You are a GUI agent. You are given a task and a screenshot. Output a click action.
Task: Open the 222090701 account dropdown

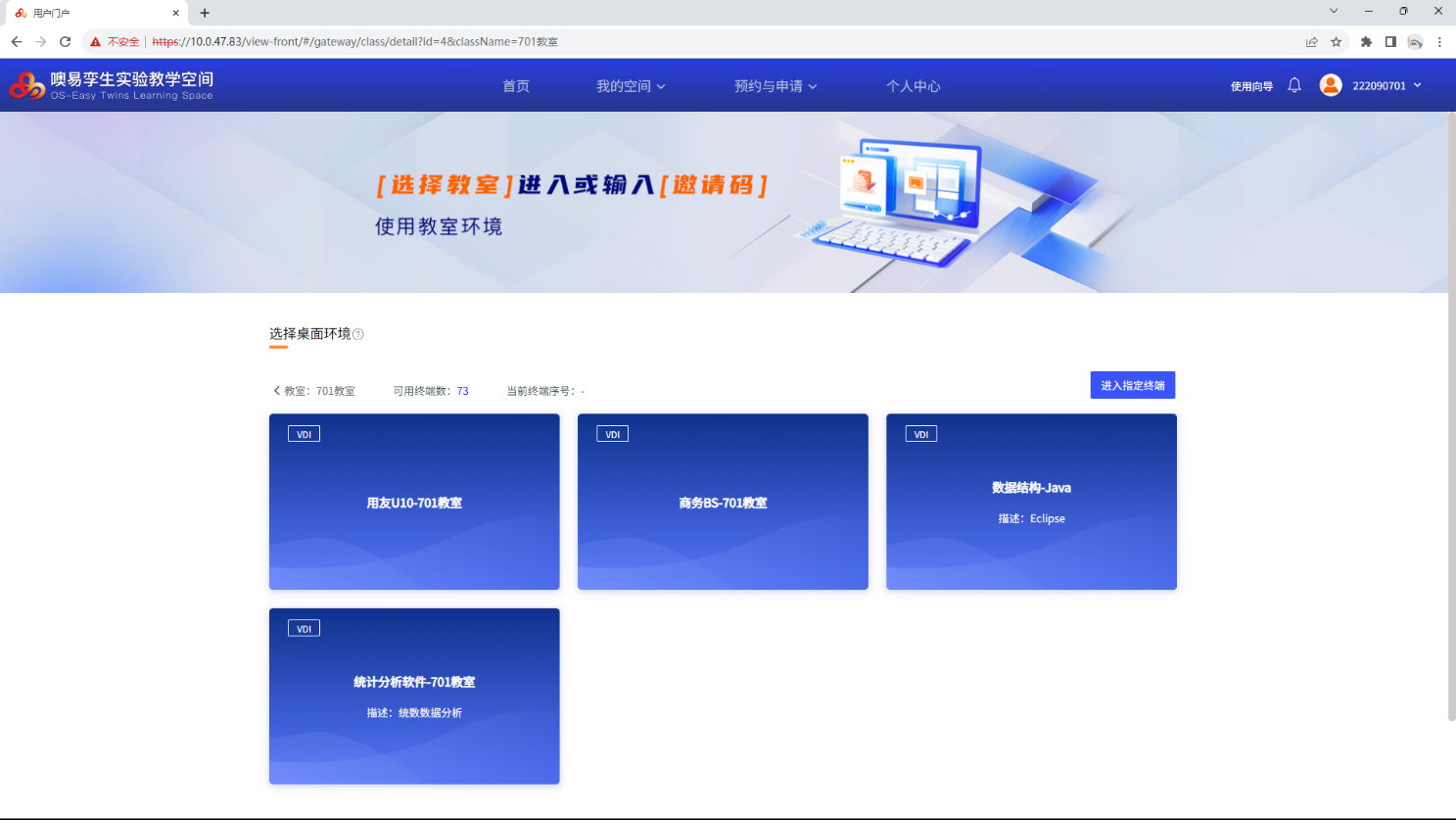point(1386,86)
